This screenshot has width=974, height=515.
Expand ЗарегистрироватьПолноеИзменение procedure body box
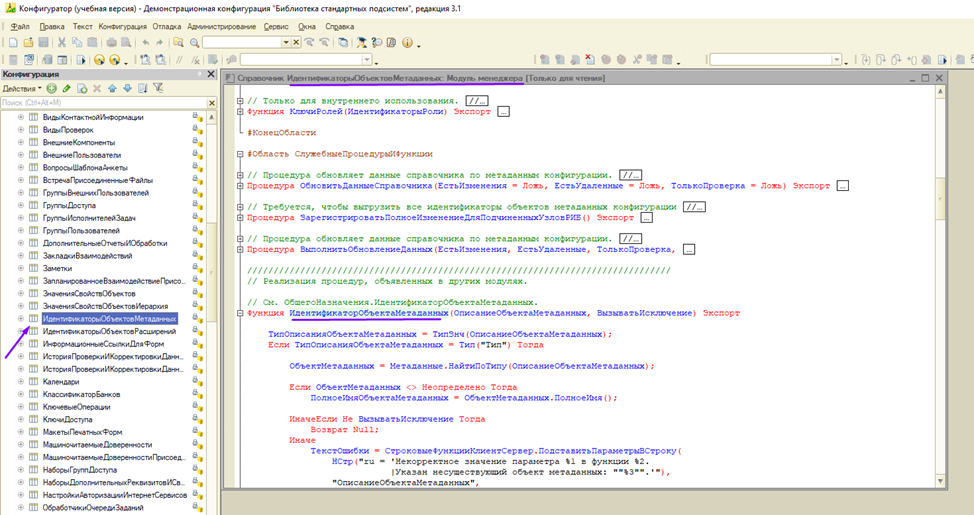click(647, 218)
